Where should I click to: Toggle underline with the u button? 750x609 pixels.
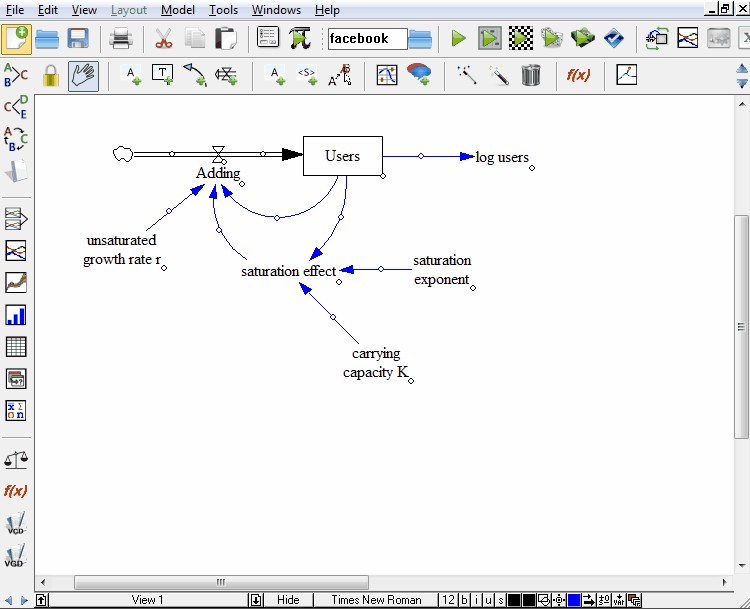488,600
